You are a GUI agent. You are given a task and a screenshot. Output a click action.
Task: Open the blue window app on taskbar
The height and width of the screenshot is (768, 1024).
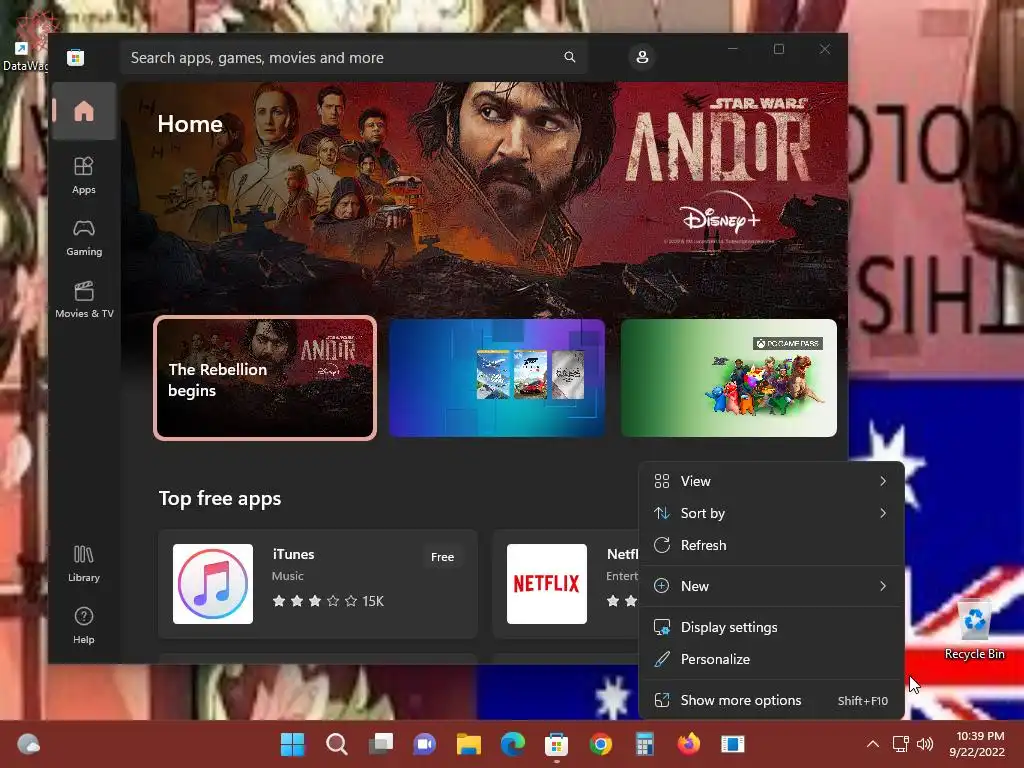tap(733, 744)
